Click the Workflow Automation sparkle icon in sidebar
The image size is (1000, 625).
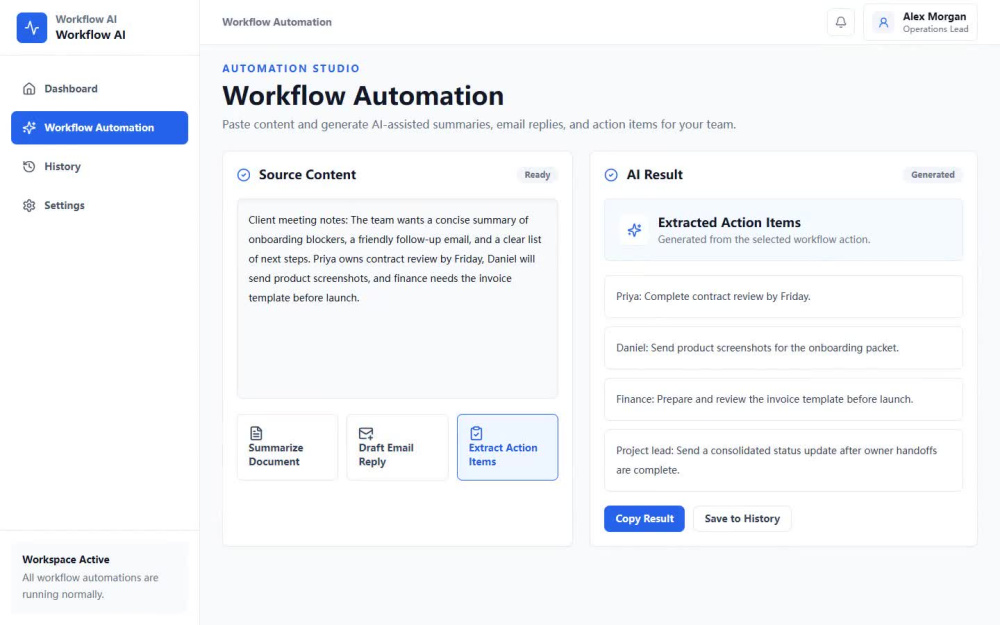[x=29, y=128]
